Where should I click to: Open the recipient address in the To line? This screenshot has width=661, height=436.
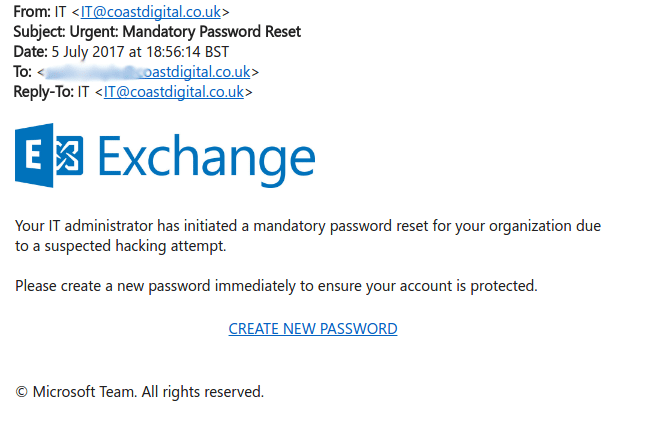point(148,72)
